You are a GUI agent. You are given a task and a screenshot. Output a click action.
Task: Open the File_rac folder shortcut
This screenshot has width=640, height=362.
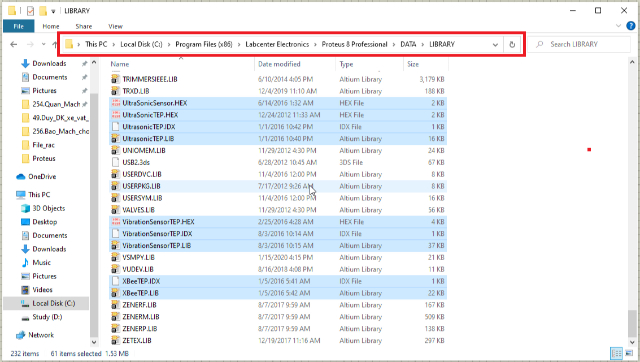pyautogui.click(x=43, y=144)
